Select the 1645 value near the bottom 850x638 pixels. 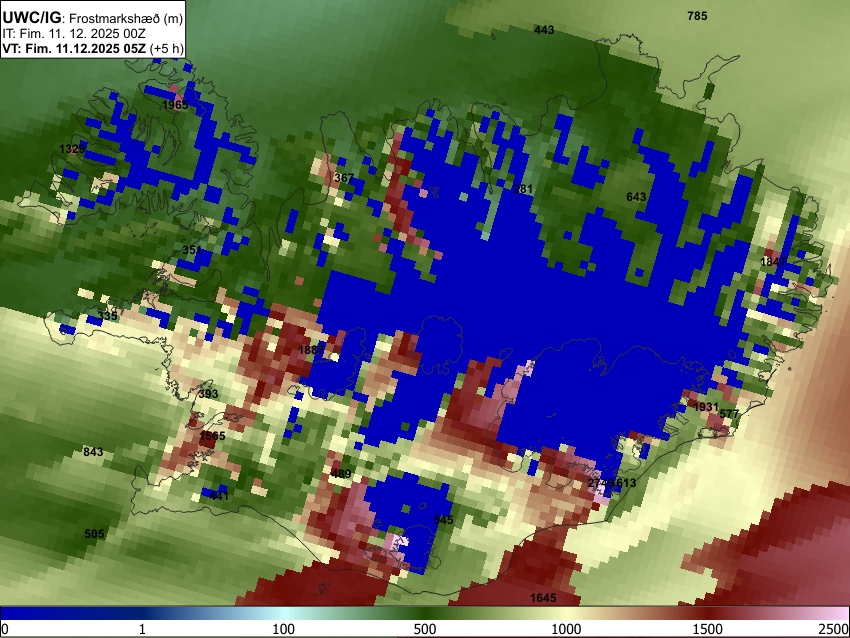(543, 598)
